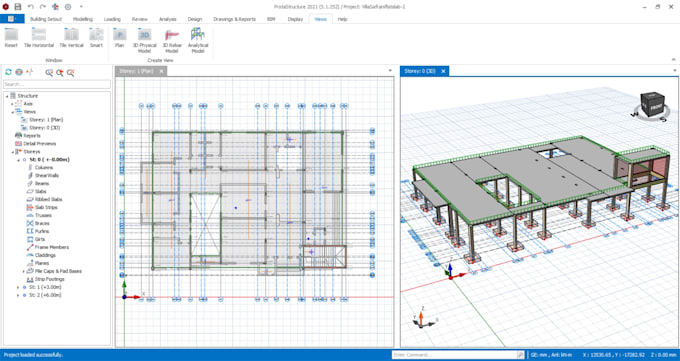Close the Storey: 1 (Plan) view tab
Image resolution: width=680 pixels, height=361 pixels.
161,71
